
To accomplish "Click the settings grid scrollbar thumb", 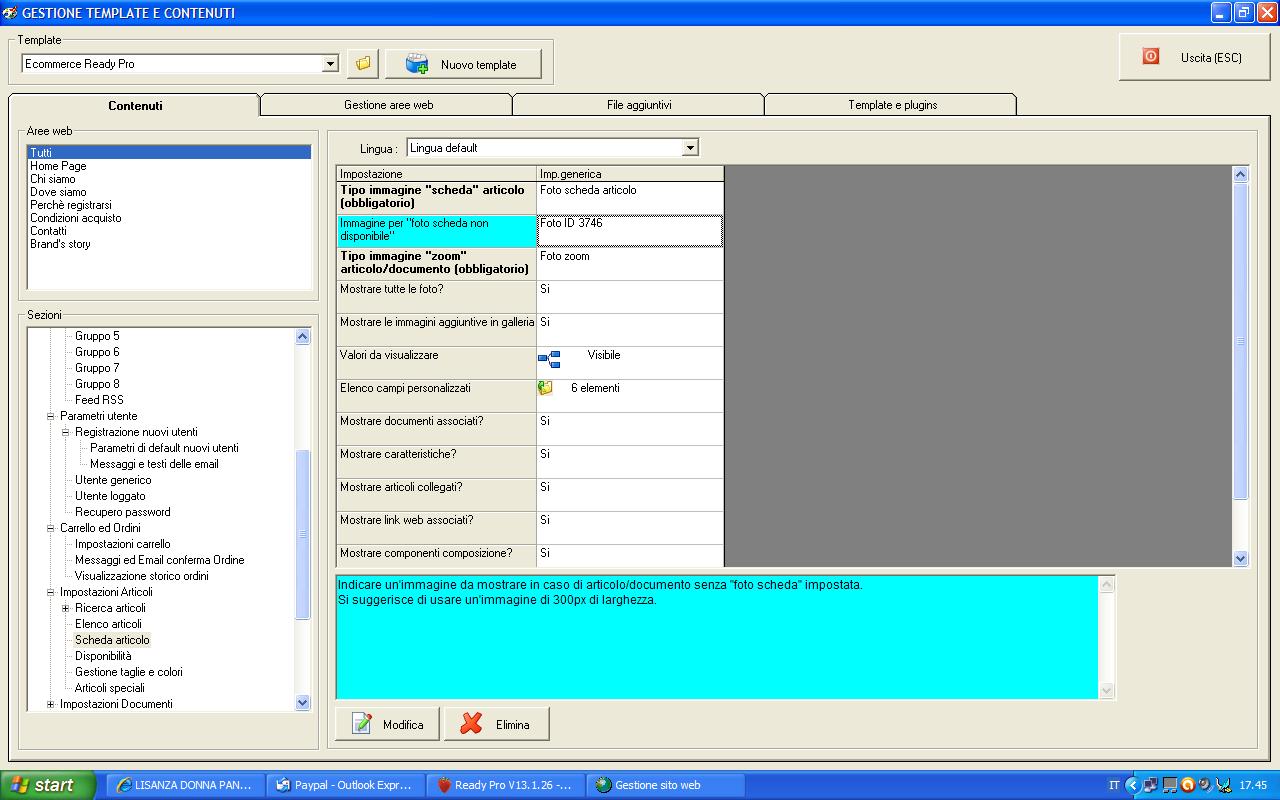I will [x=1241, y=341].
